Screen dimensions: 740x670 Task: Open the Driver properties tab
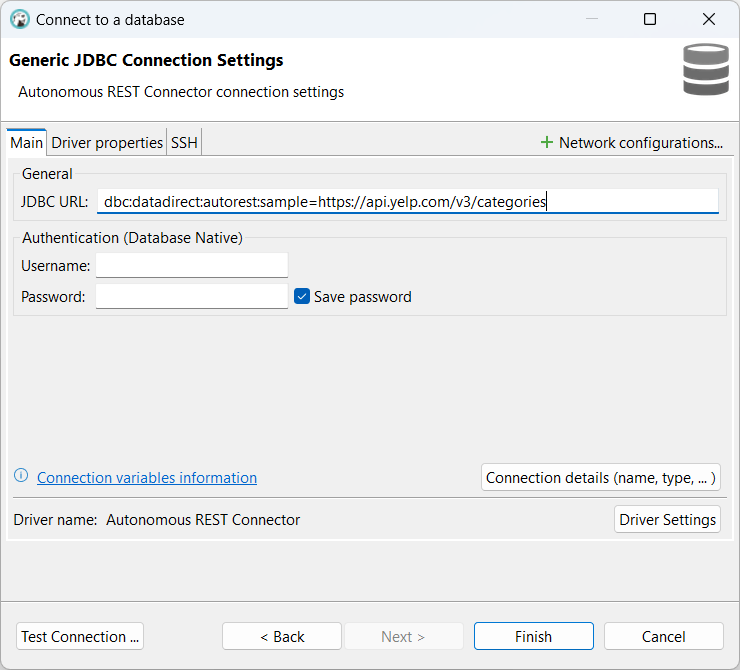107,143
